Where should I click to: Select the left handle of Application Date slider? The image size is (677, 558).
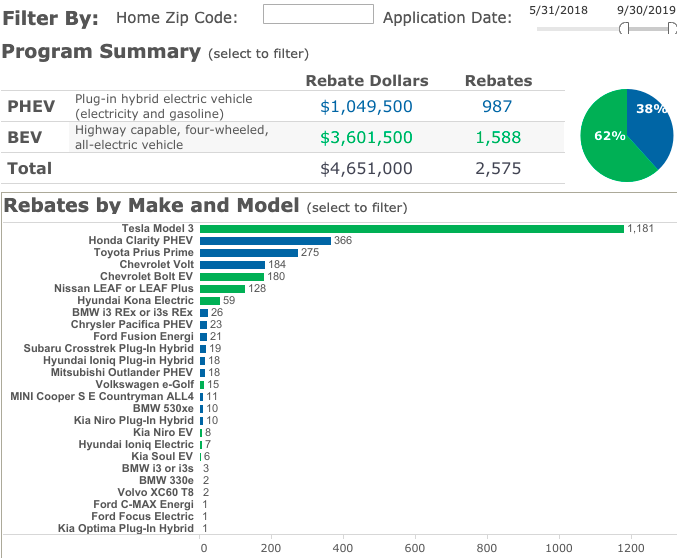624,29
